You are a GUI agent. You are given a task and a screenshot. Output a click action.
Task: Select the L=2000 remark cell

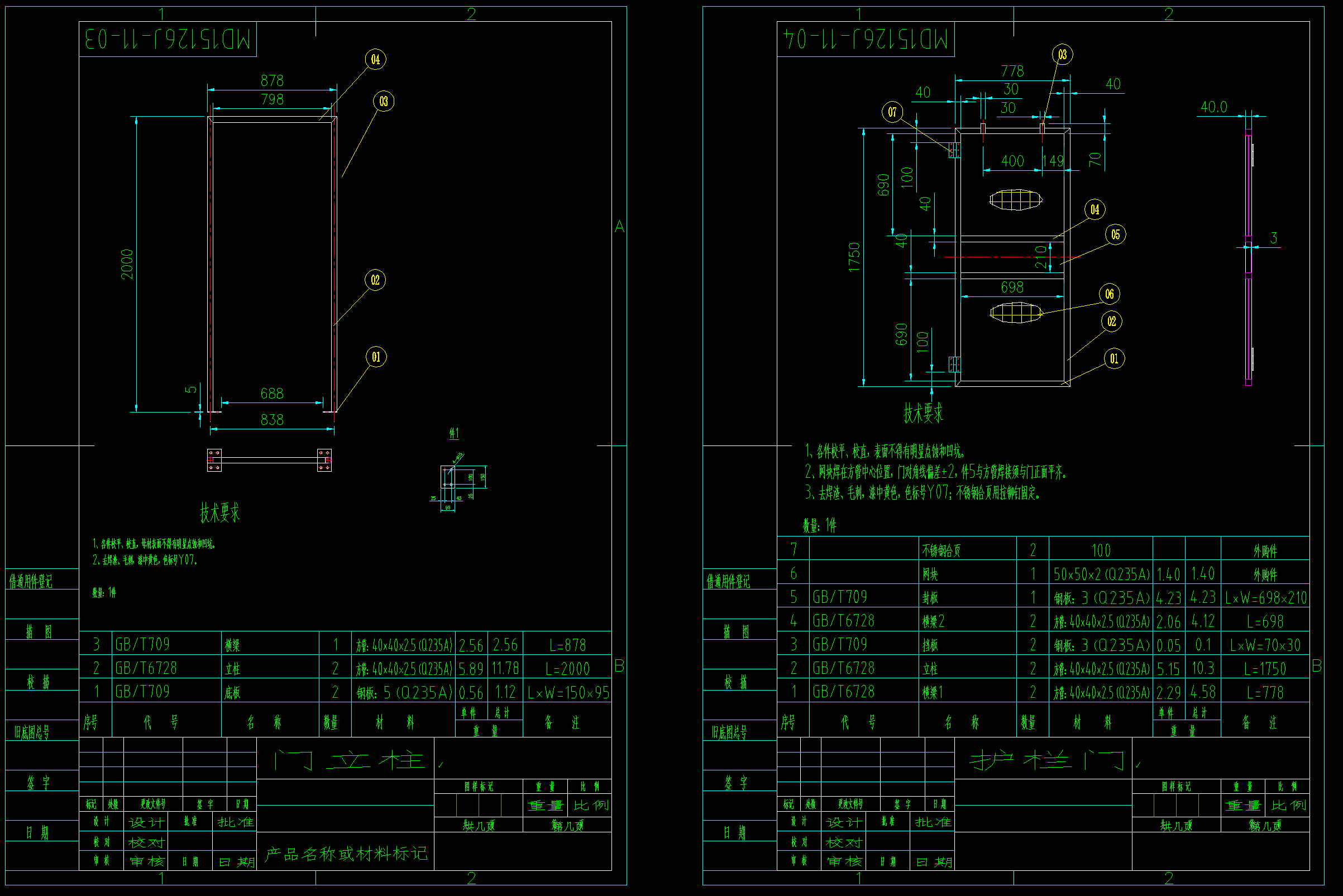[567, 669]
